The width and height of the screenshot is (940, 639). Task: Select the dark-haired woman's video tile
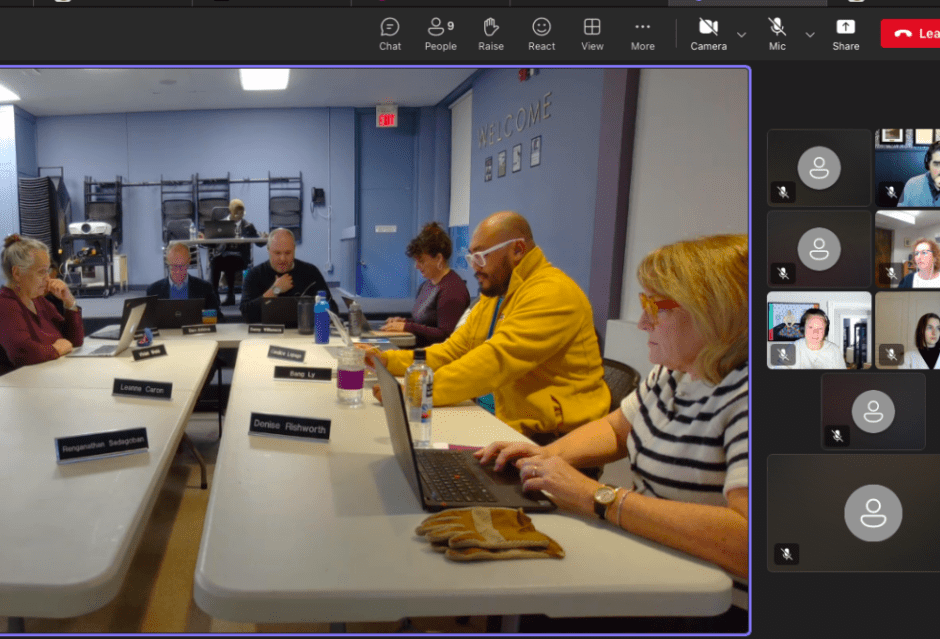(910, 331)
